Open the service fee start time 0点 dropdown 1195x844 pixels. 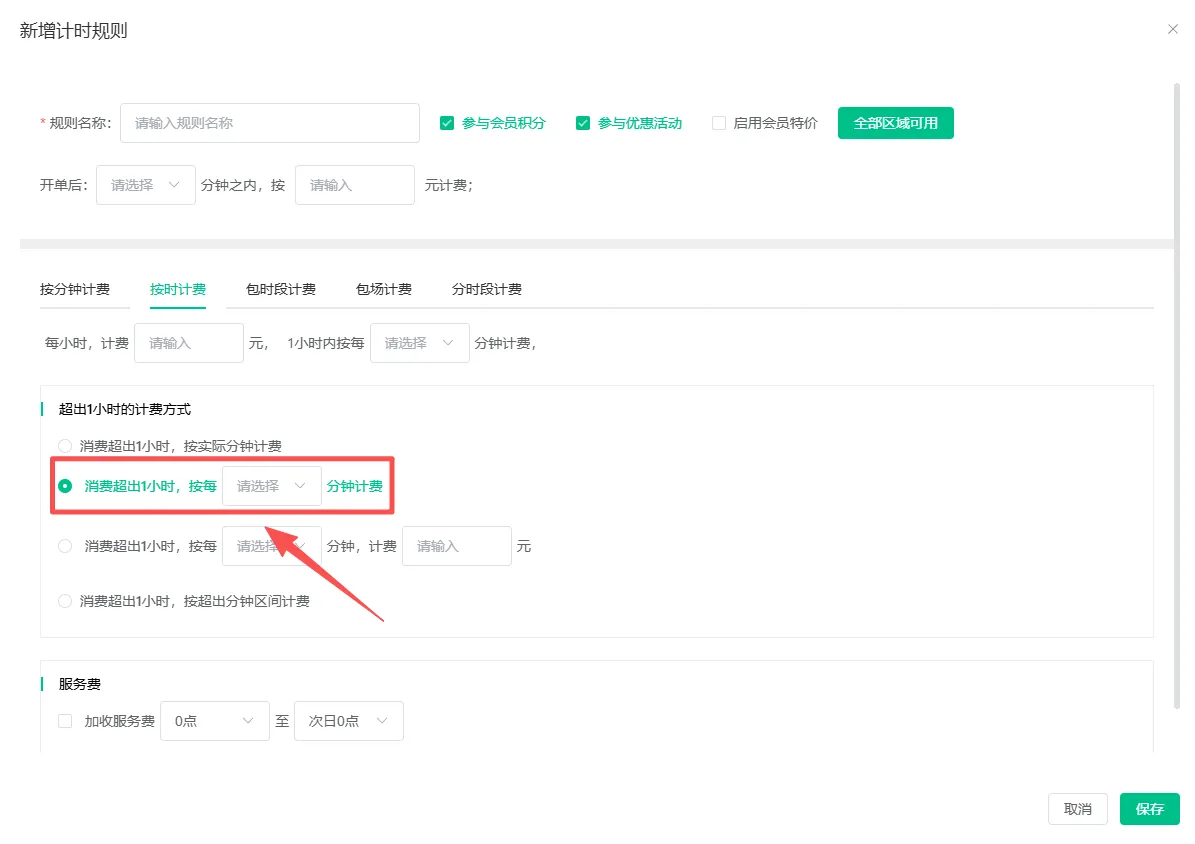pos(214,721)
